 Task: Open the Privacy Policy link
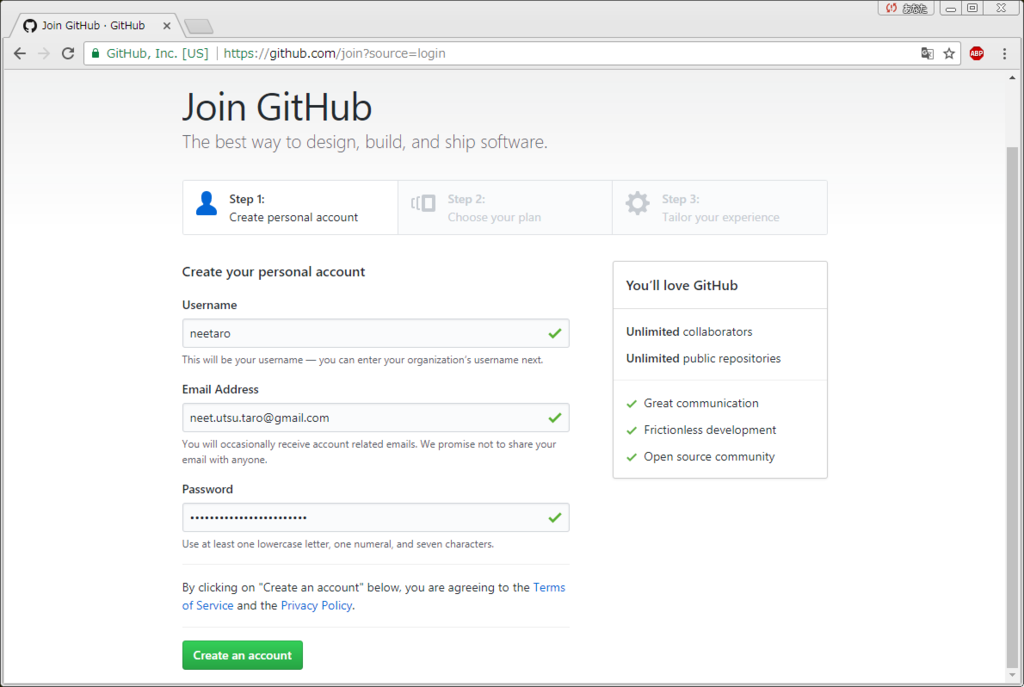click(316, 605)
